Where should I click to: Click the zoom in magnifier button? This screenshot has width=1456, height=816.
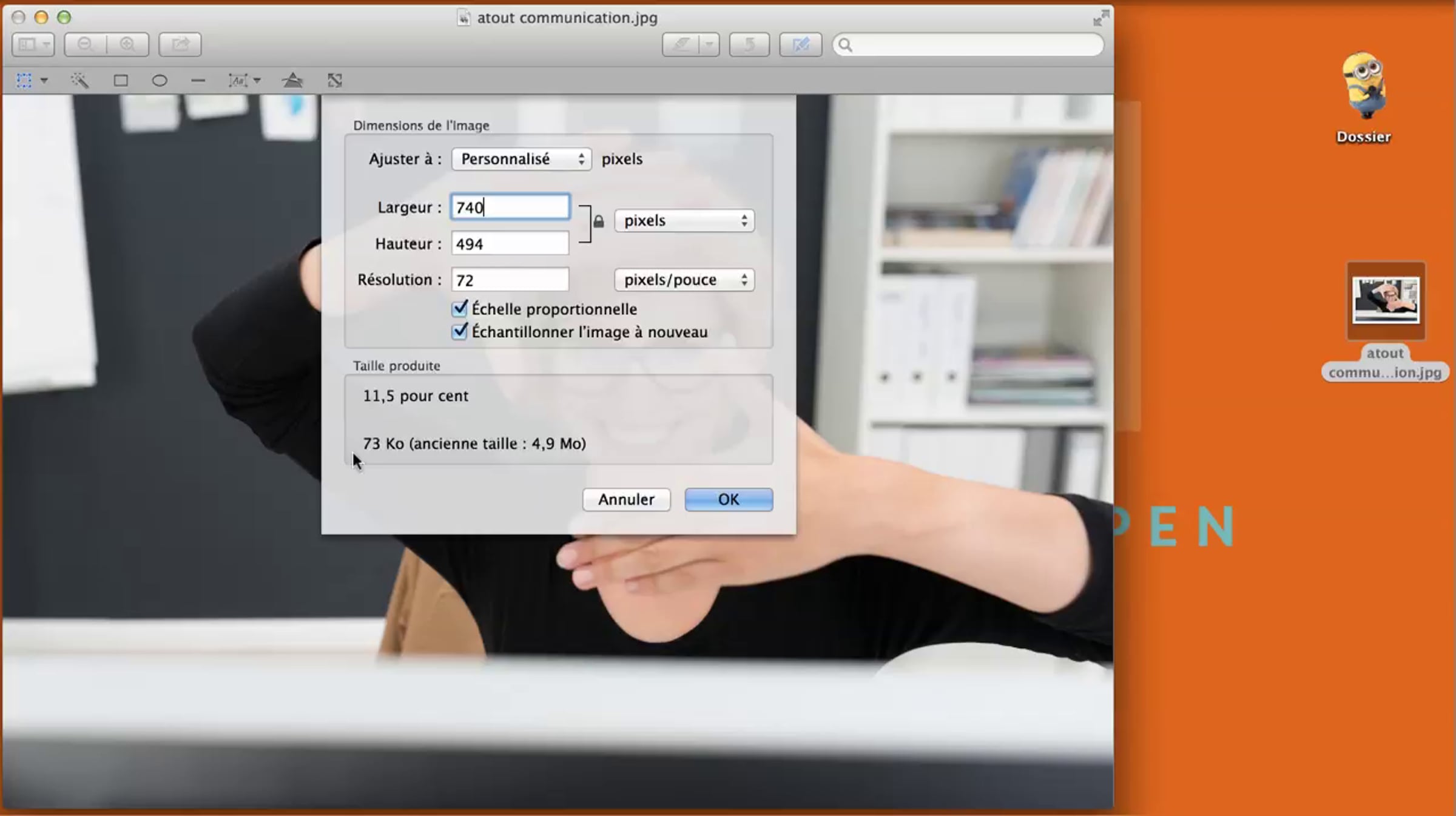tap(127, 44)
